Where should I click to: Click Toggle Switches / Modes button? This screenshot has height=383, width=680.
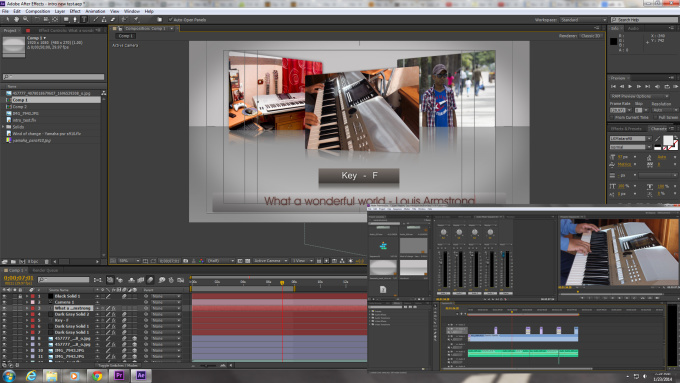coord(117,366)
